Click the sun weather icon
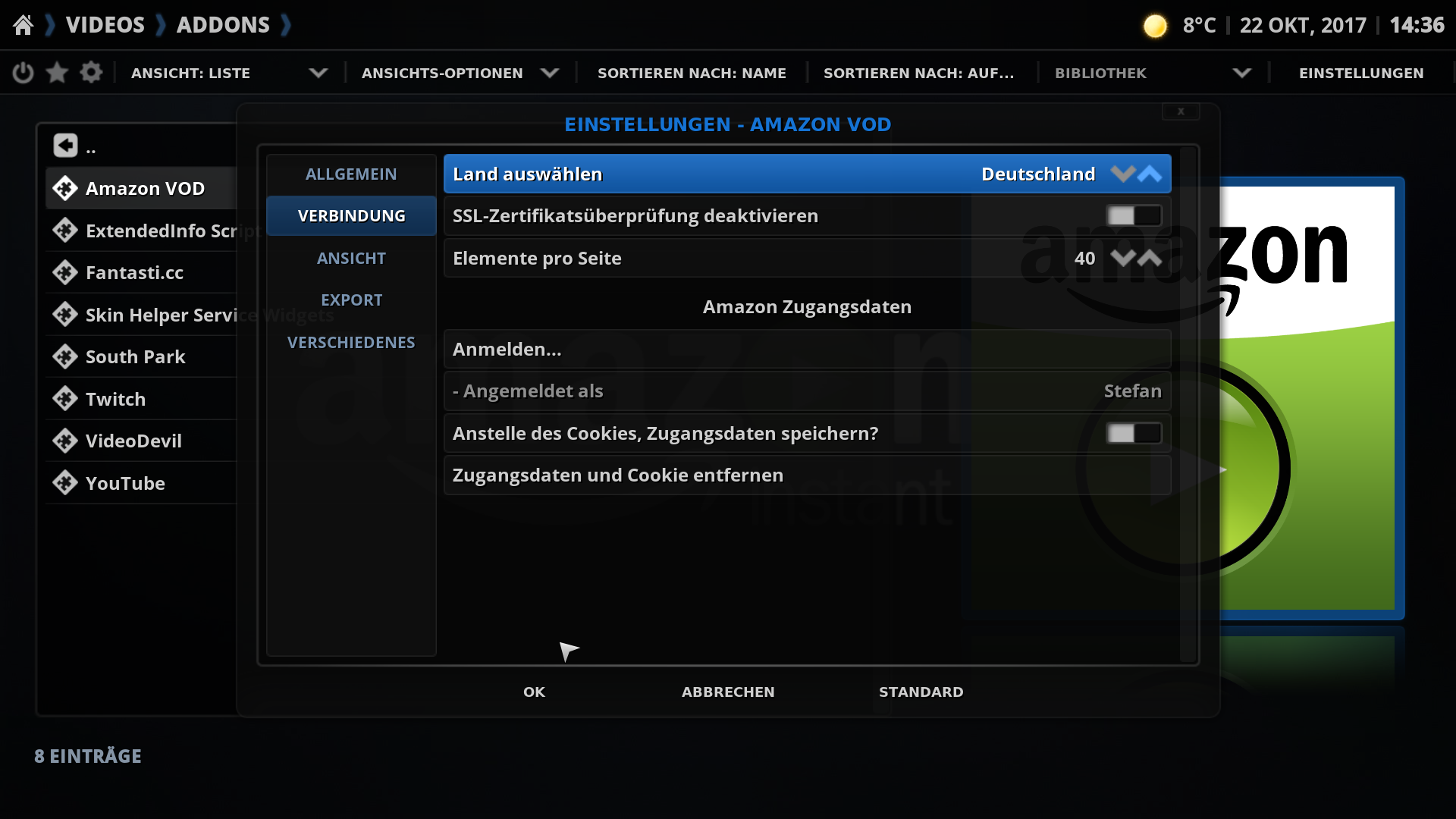Image resolution: width=1456 pixels, height=819 pixels. pyautogui.click(x=1155, y=26)
